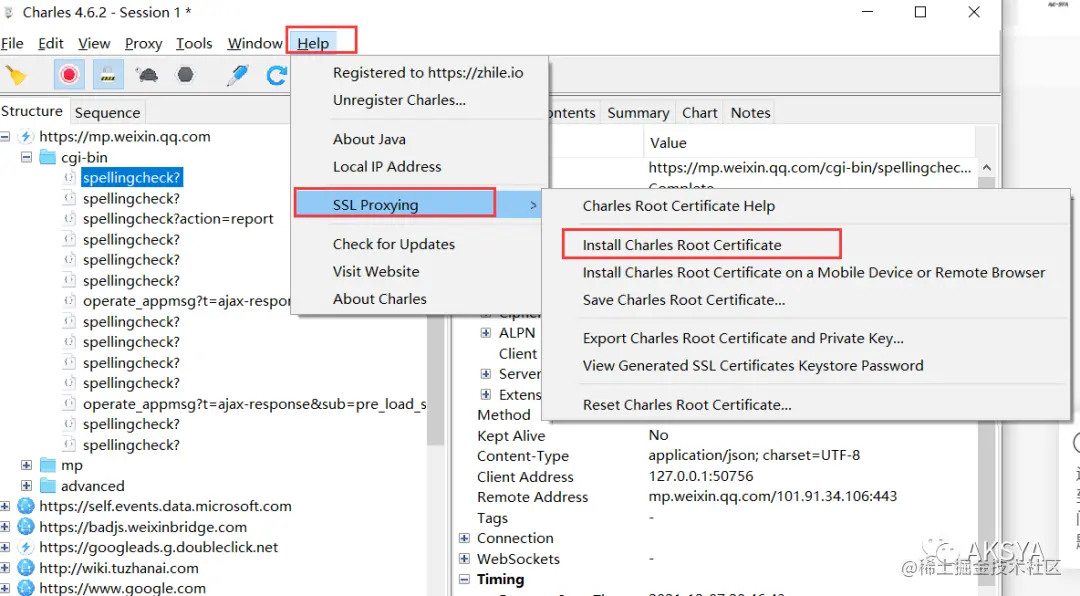Screen dimensions: 1080x596
Task: Open the Edit menu
Action: (50, 43)
